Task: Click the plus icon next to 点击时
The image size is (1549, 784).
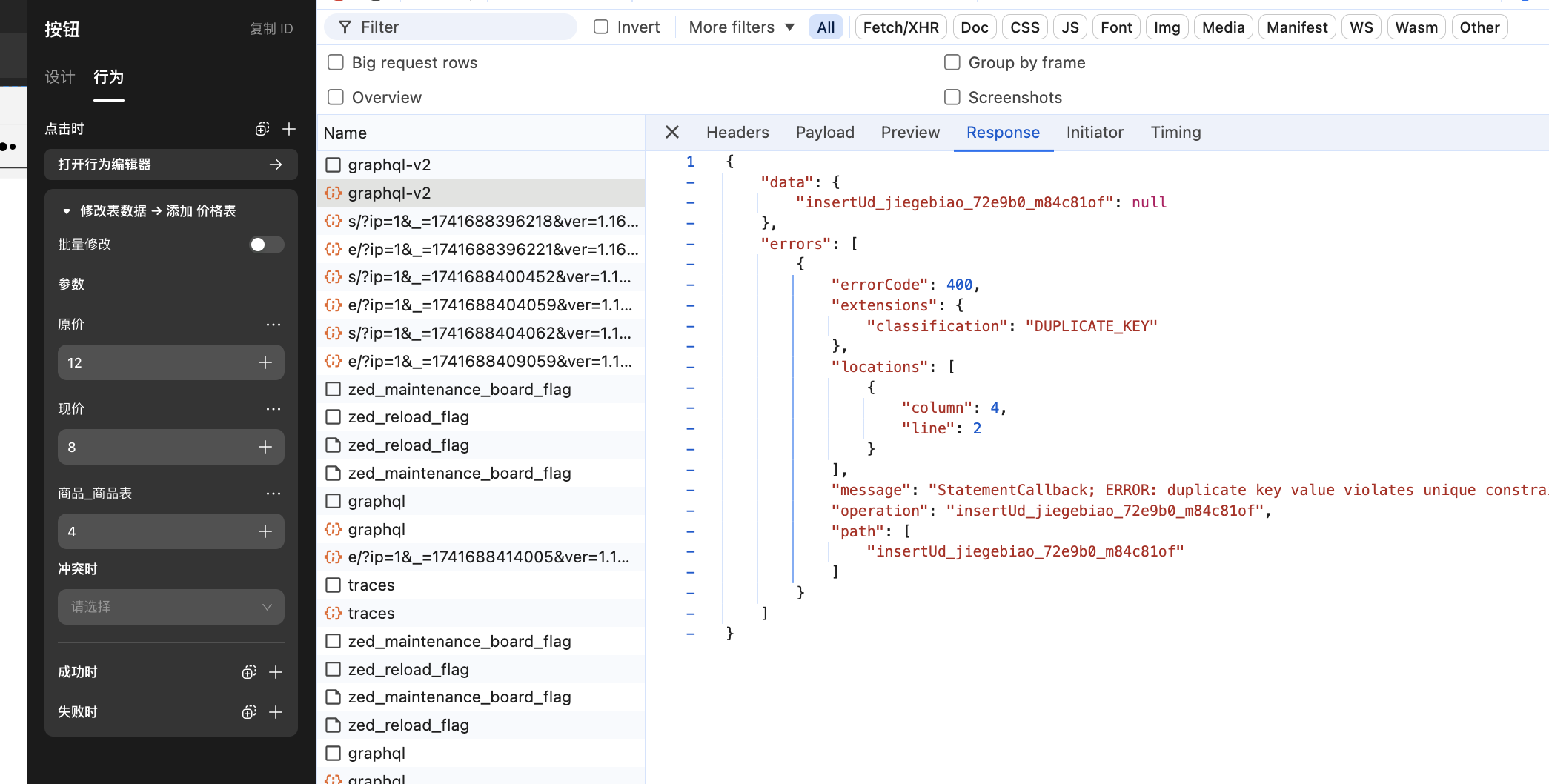Action: (x=289, y=129)
